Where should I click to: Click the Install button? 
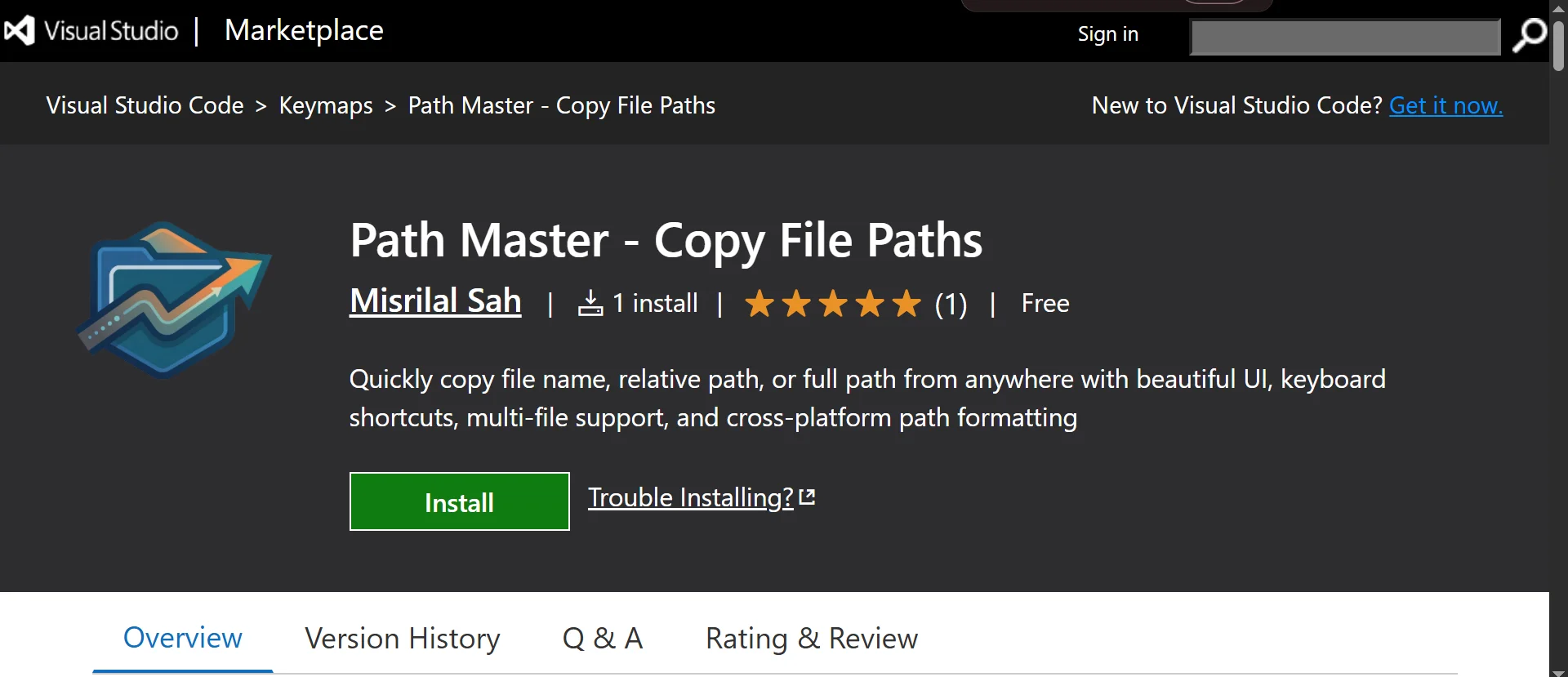(459, 501)
